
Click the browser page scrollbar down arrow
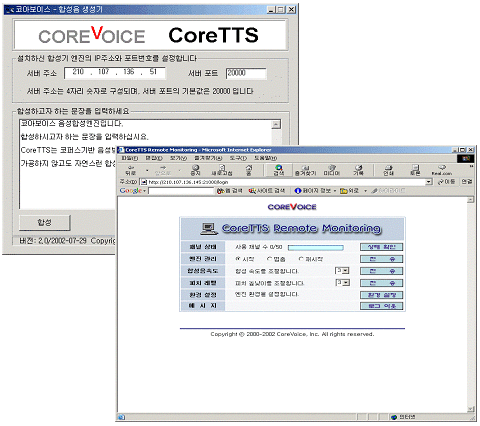click(x=470, y=409)
